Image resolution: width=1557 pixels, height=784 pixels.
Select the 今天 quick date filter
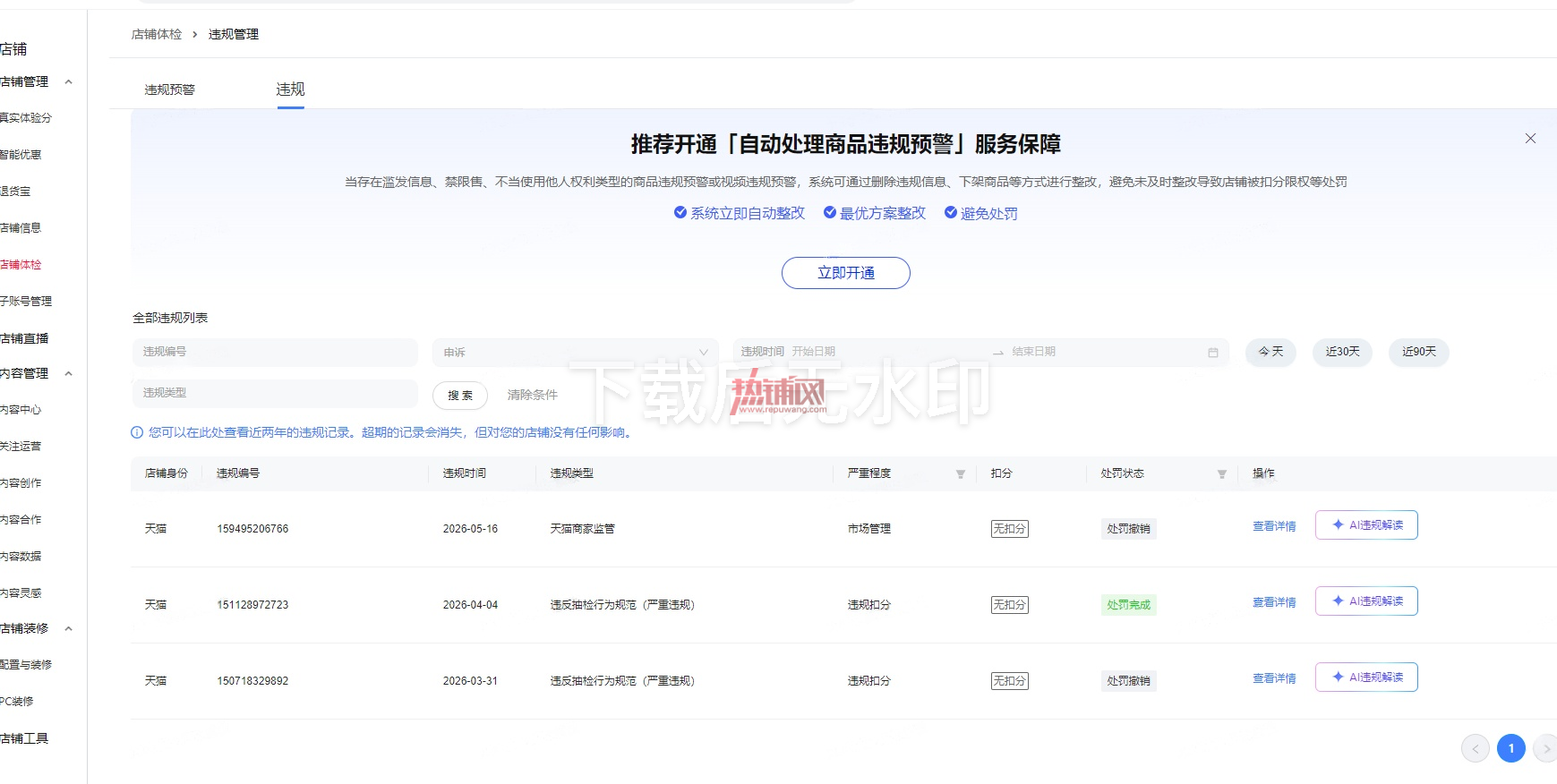1270,352
